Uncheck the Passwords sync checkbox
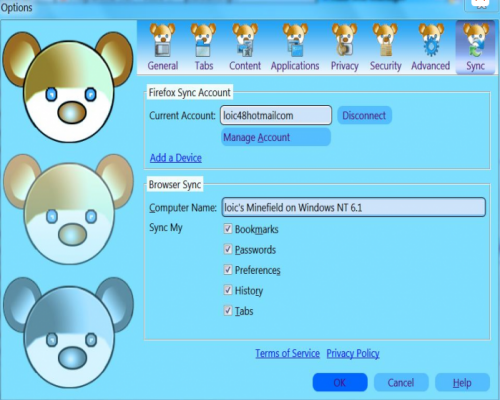The width and height of the screenshot is (500, 400). [228, 249]
